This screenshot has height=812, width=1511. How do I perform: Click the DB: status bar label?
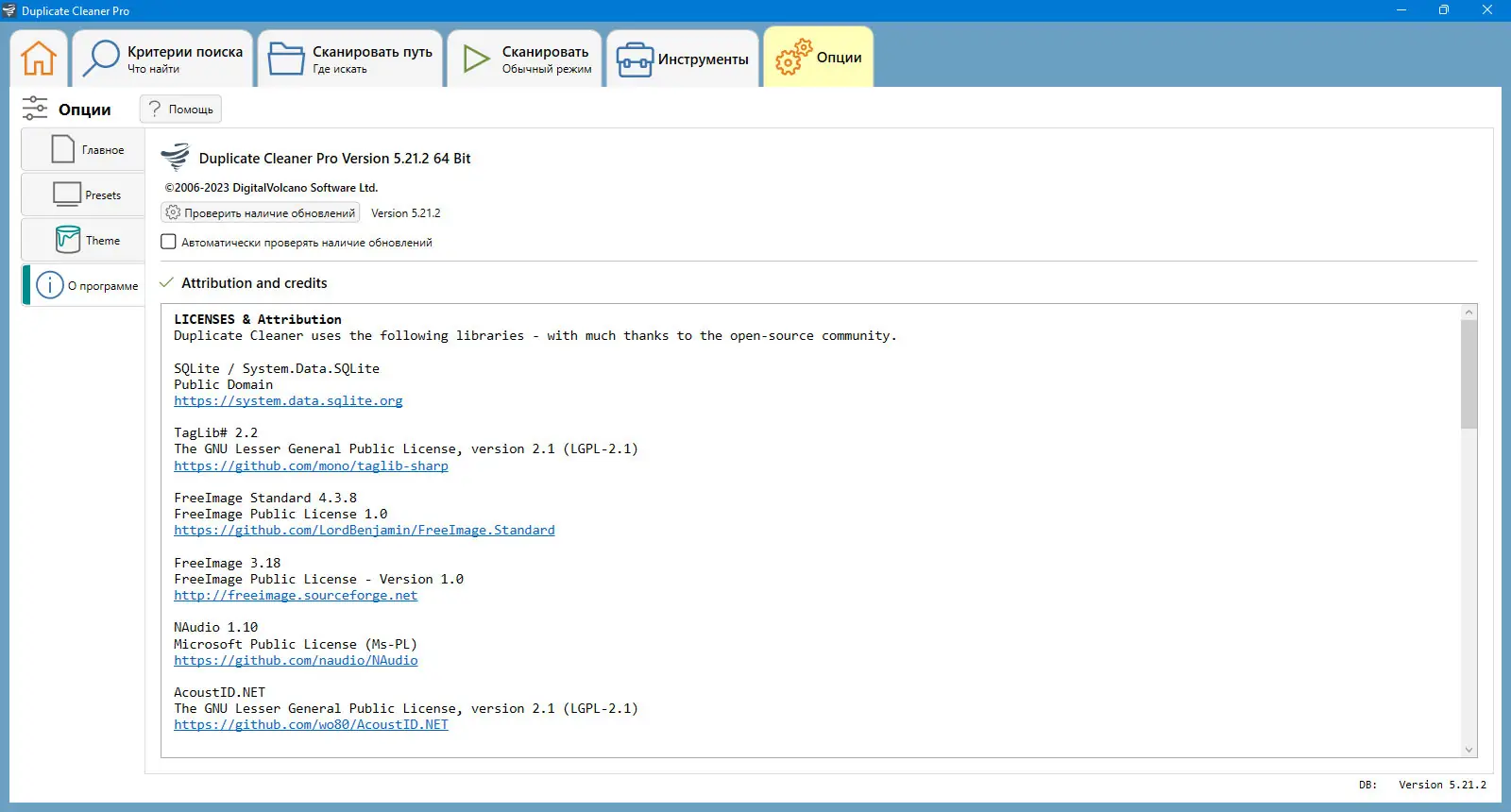(x=1367, y=785)
